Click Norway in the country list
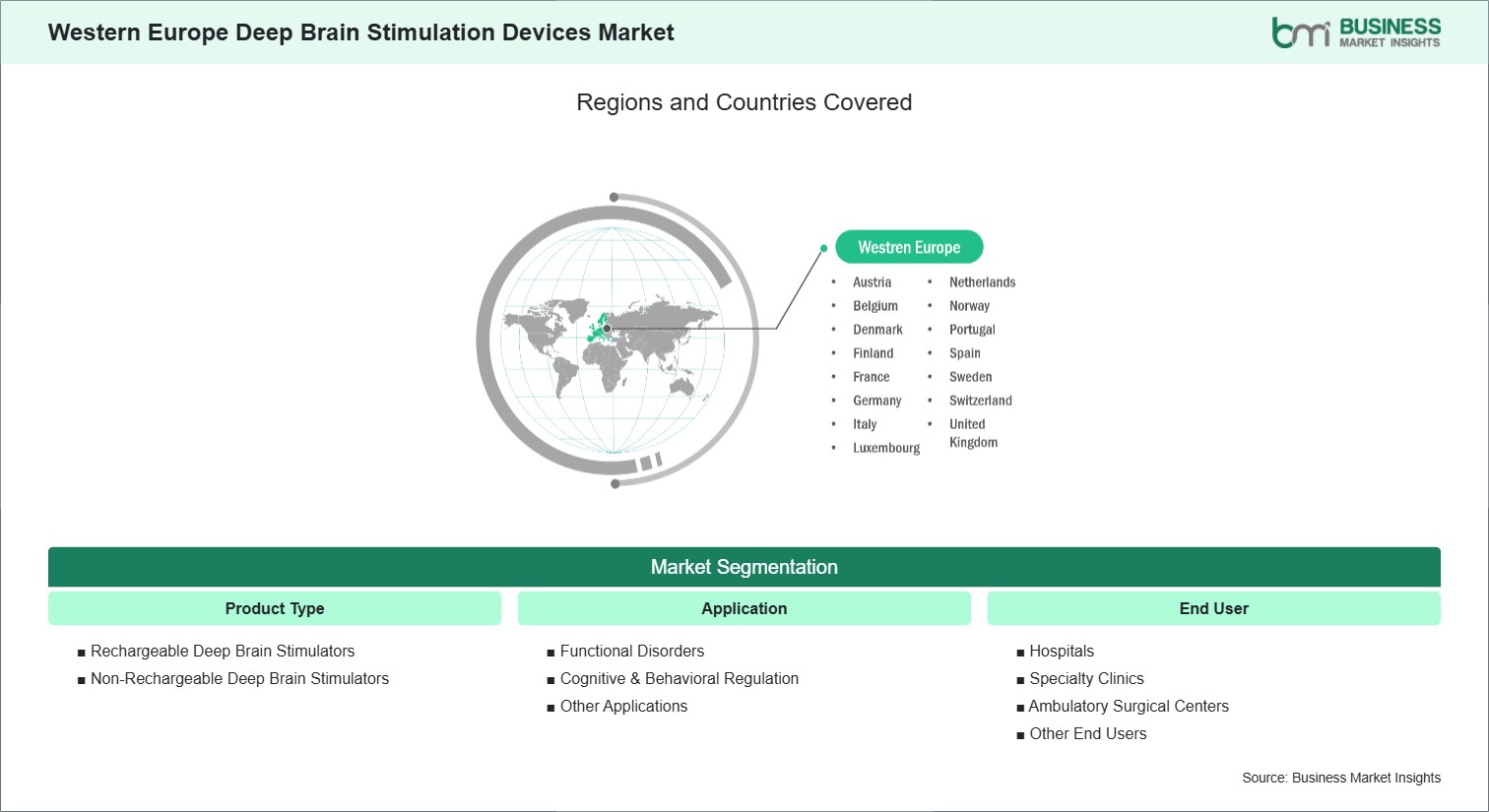Viewport: 1489px width, 812px height. click(x=969, y=306)
